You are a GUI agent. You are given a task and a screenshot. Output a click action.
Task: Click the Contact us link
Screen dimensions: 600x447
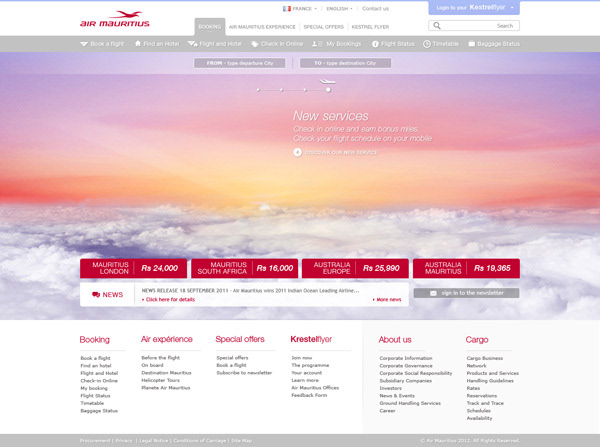point(375,8)
